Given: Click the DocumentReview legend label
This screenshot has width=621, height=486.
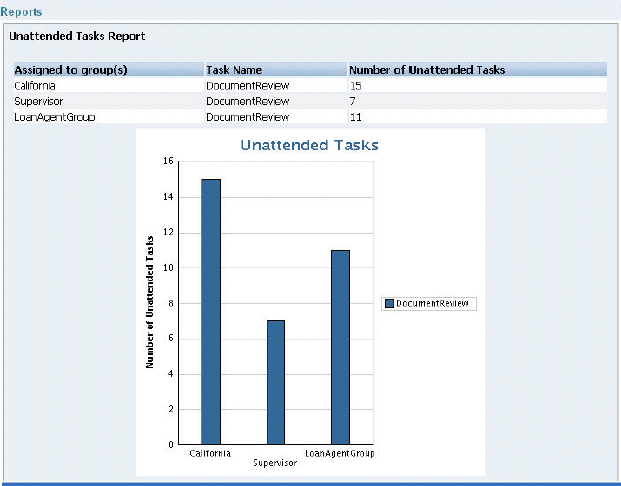Looking at the screenshot, I should click(x=432, y=303).
